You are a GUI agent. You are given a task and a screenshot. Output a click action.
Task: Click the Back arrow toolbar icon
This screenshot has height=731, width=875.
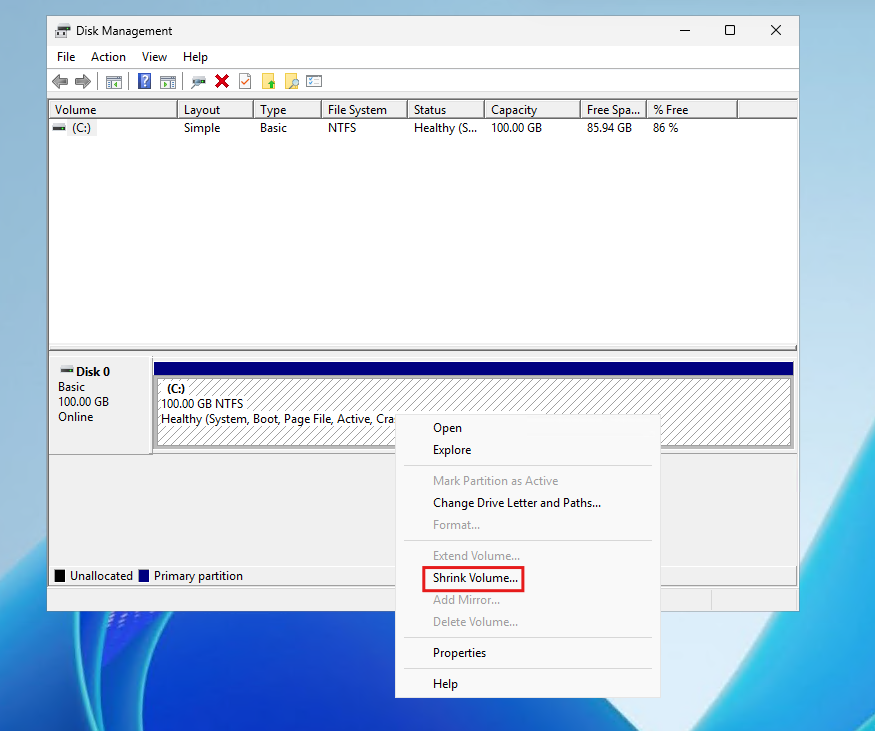pyautogui.click(x=60, y=81)
